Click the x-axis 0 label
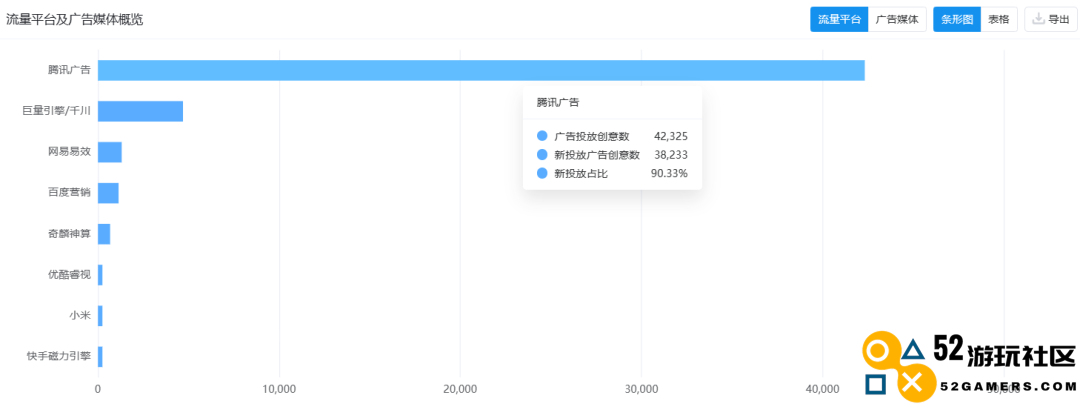Screen dimensions: 1080x404 (98, 390)
